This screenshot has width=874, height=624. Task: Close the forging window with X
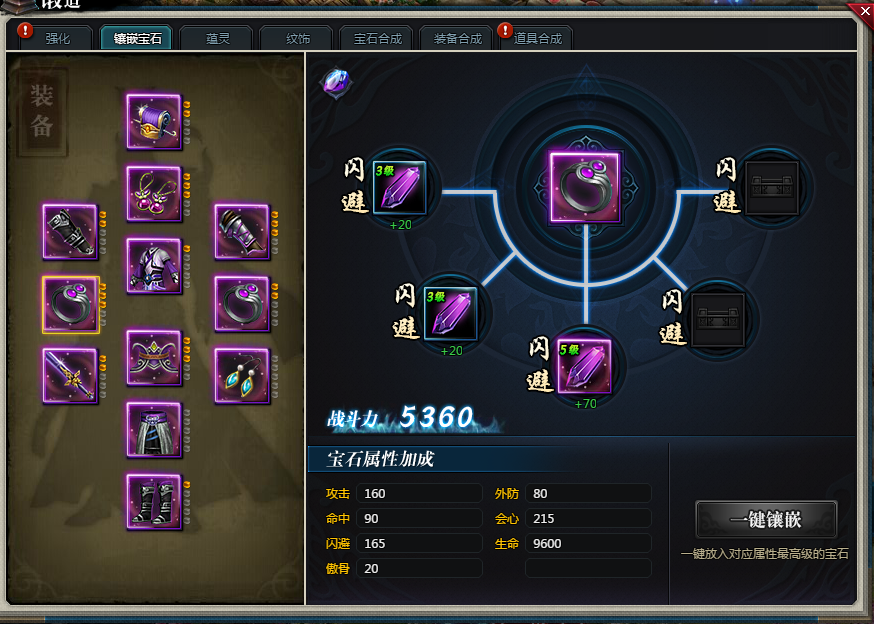(x=865, y=11)
